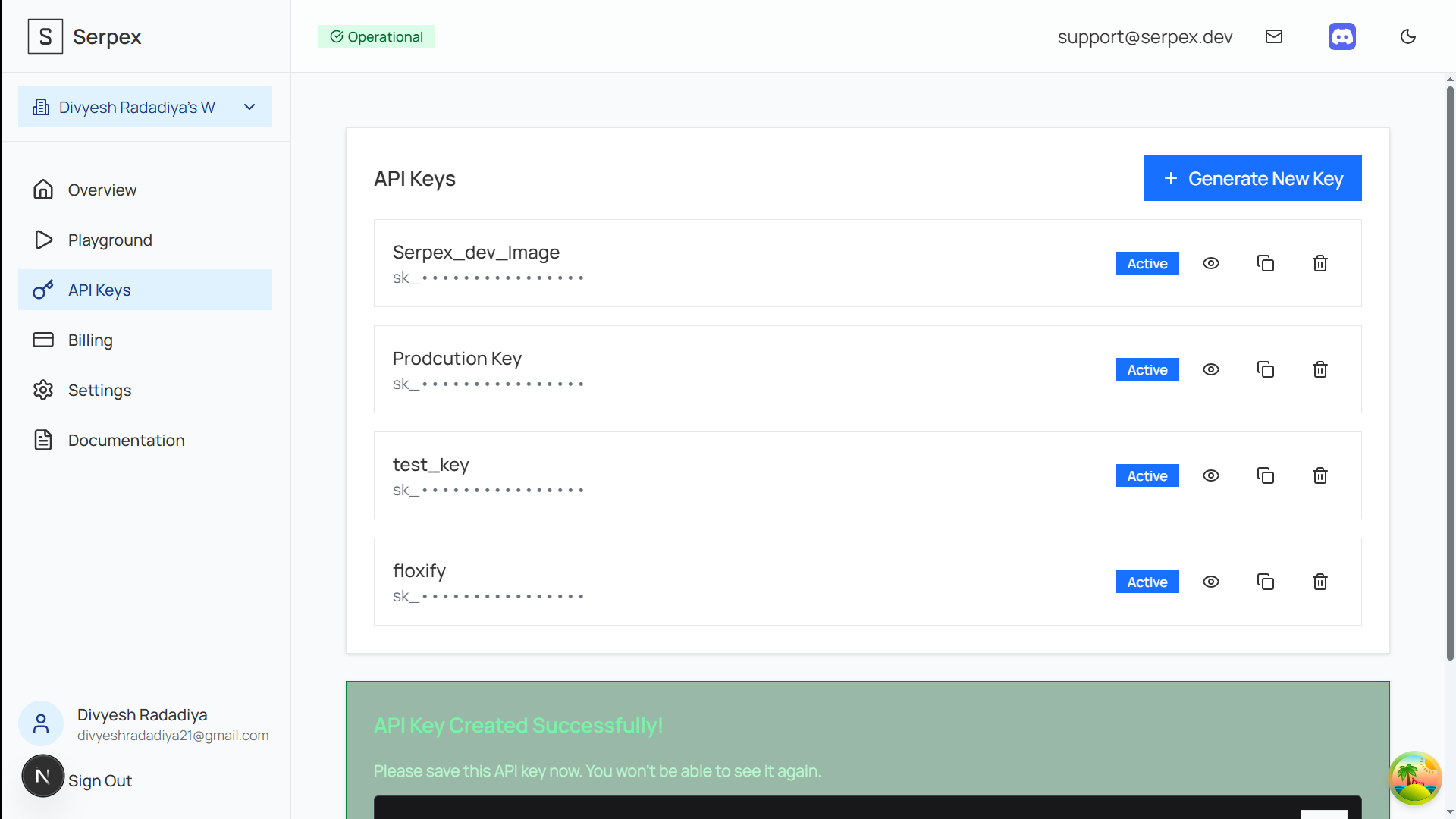Reveal the floxify key using eye icon
The width and height of the screenshot is (1456, 819).
[1210, 582]
